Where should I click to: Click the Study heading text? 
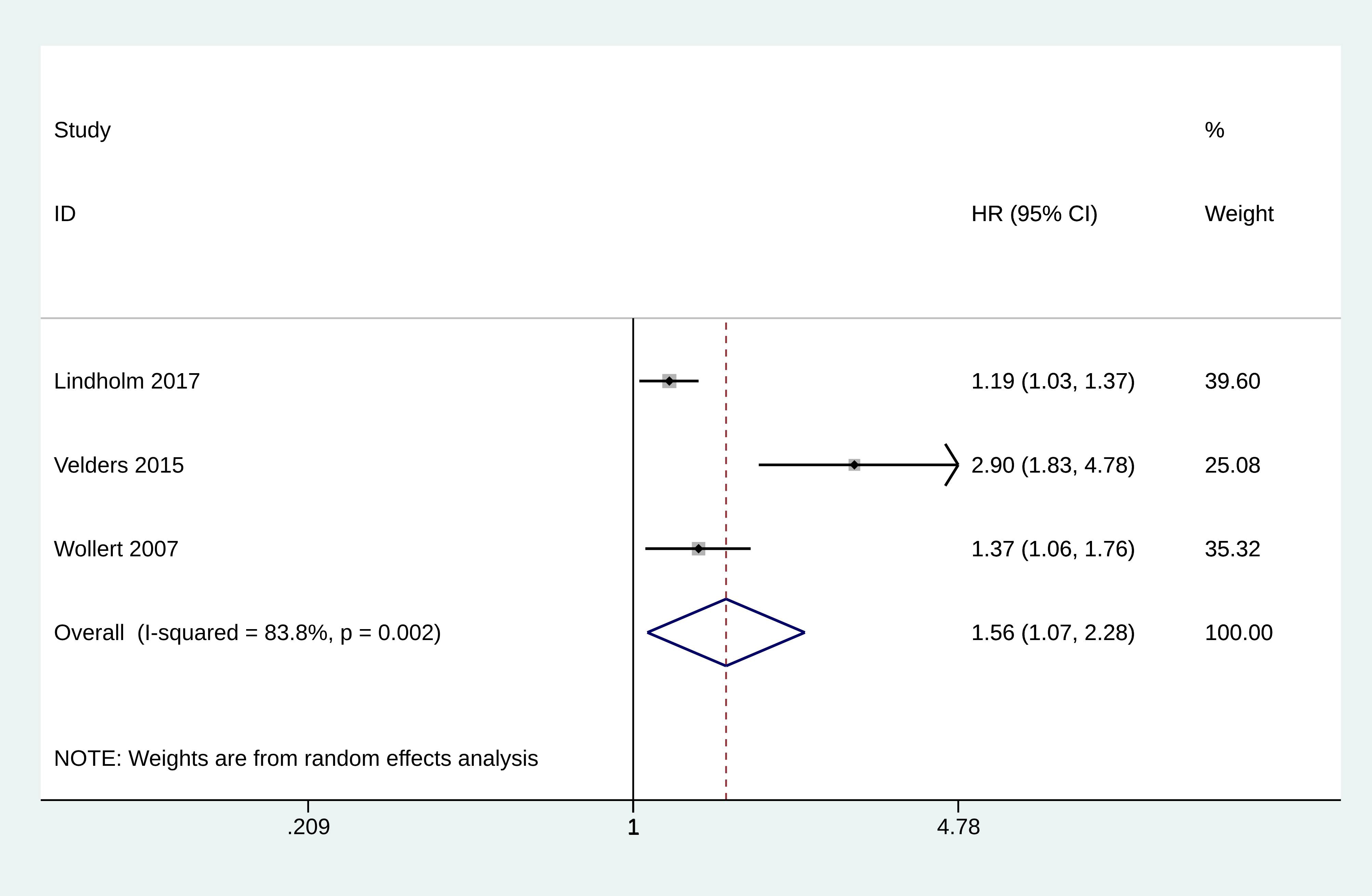pos(82,130)
